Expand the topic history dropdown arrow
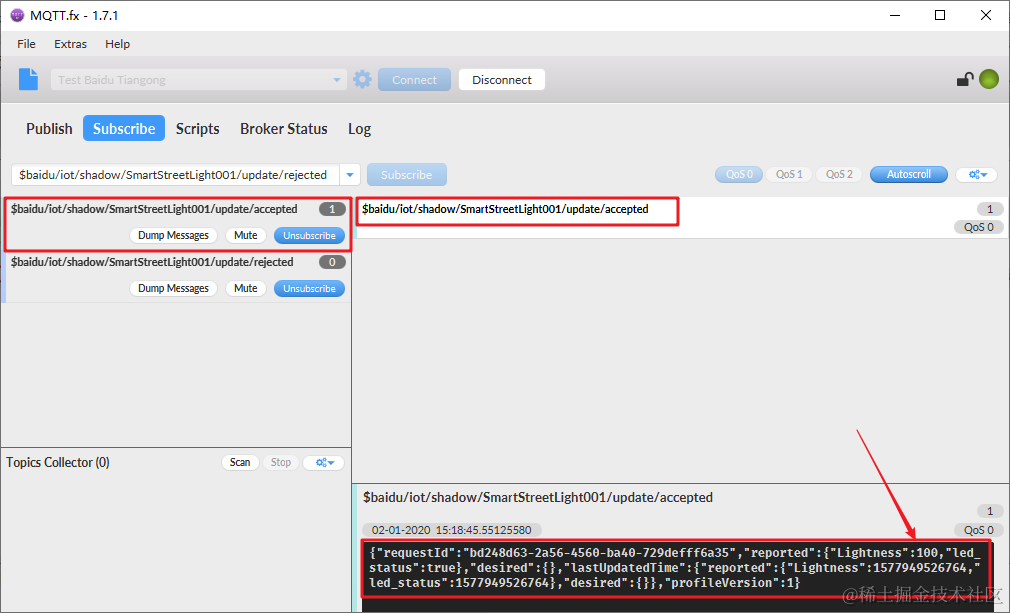1010x613 pixels. 350,174
